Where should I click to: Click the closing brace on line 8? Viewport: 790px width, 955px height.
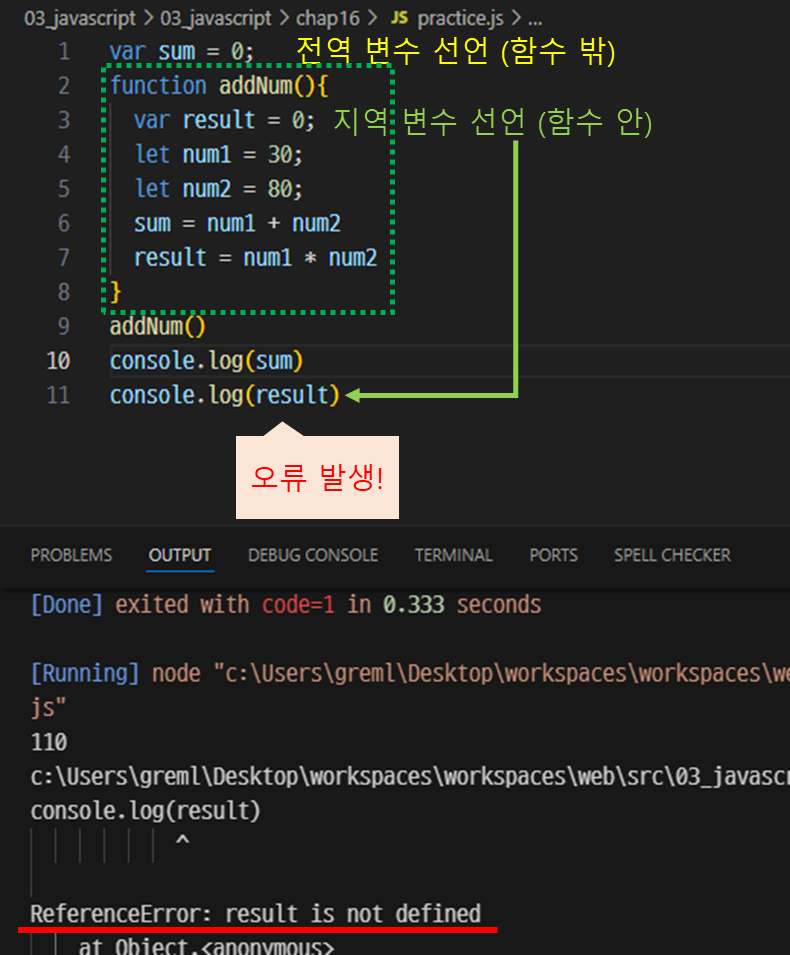[115, 292]
